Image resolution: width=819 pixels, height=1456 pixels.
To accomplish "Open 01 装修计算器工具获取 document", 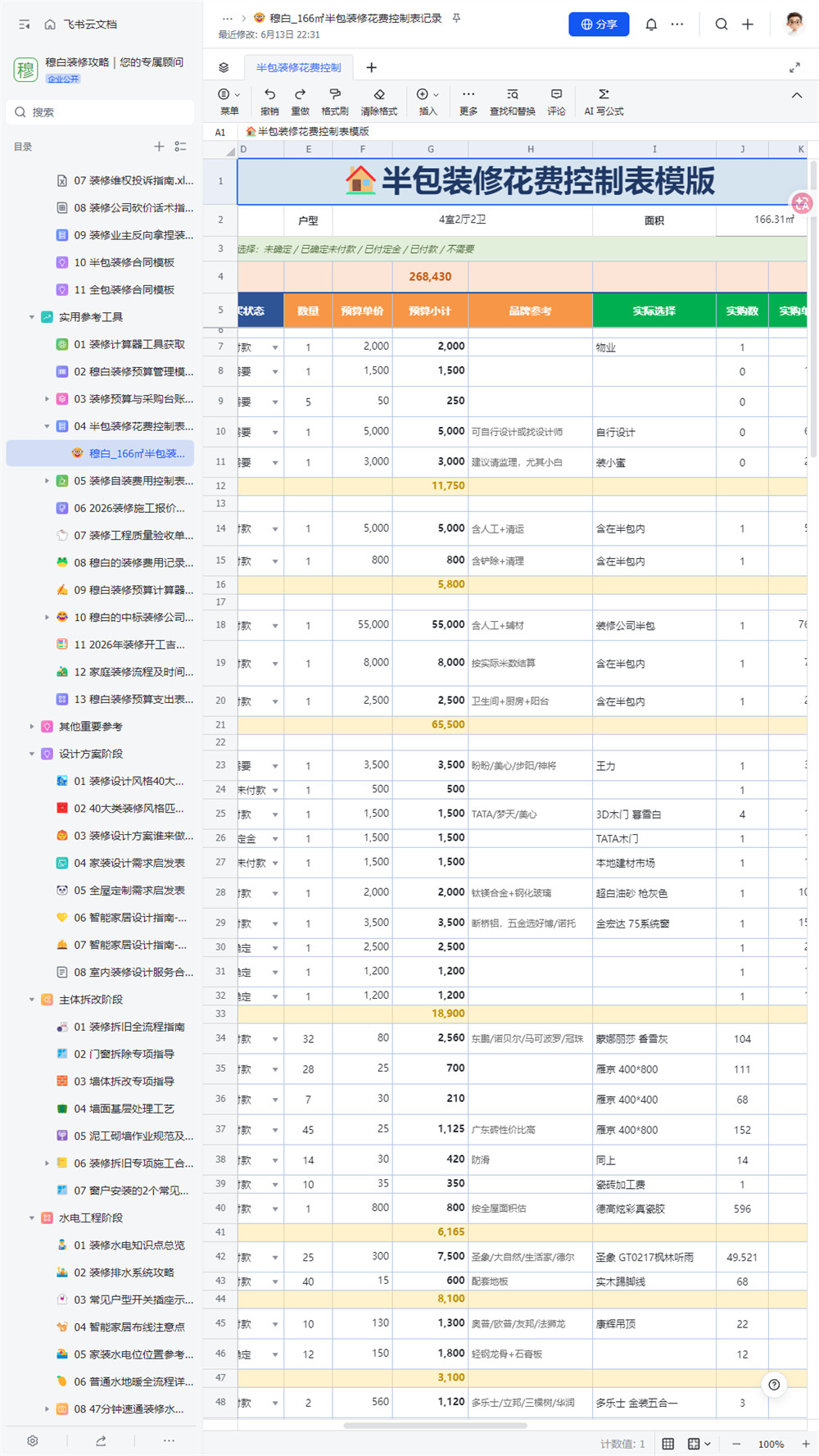I will coord(129,344).
